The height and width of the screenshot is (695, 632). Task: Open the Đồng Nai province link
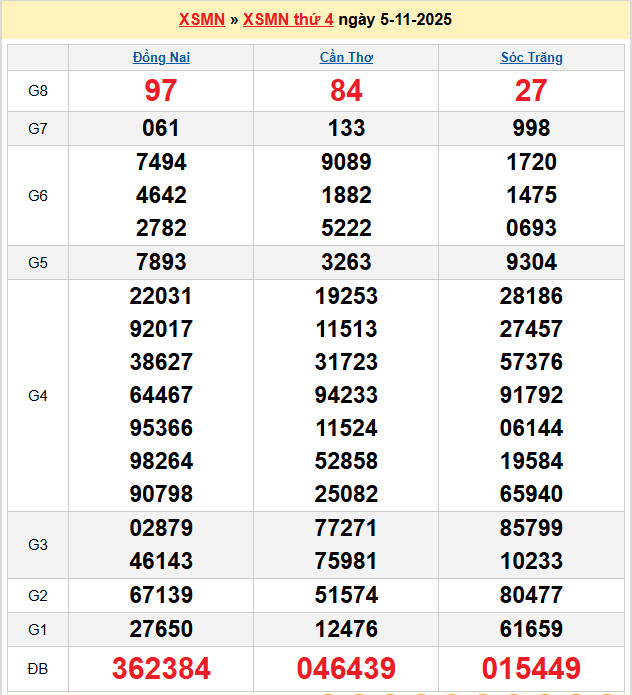pyautogui.click(x=161, y=58)
